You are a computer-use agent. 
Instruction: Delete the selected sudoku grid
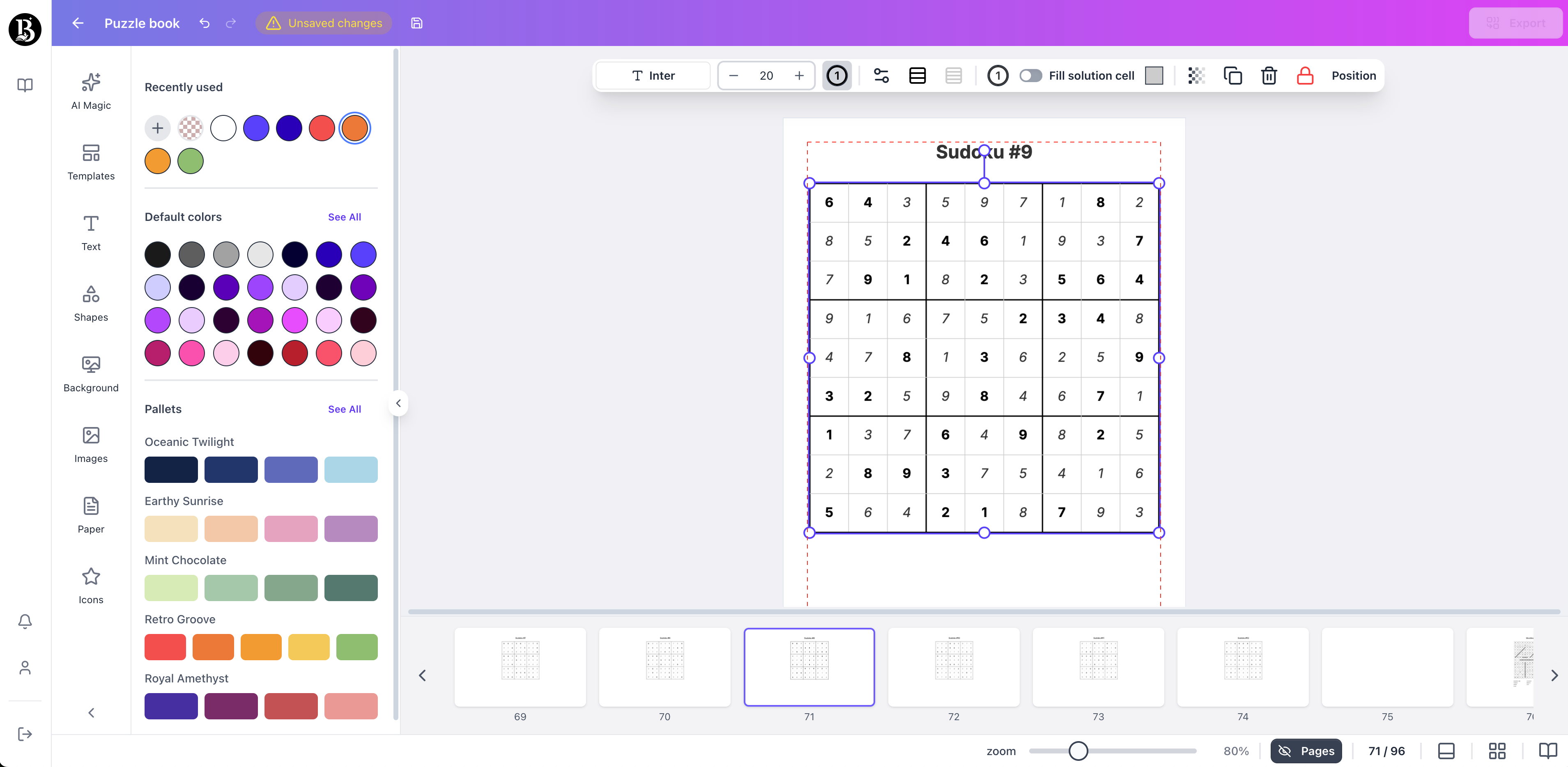tap(1269, 76)
